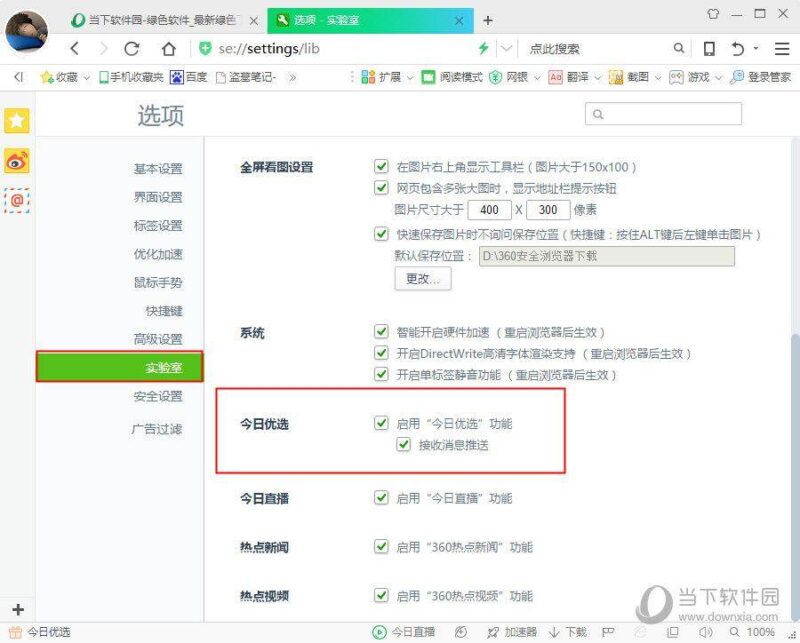800x643 pixels.
Task: Open the 游戏 games center
Action: point(694,76)
